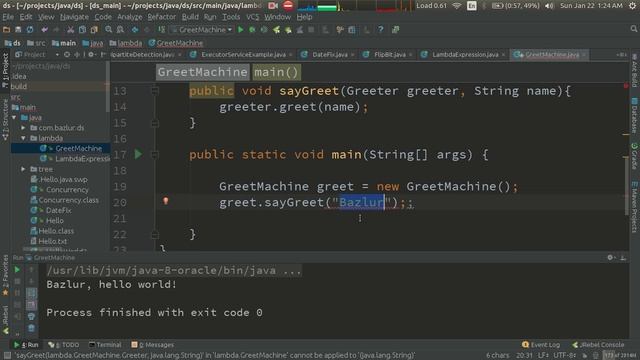Click the Replace toolbar icon

(x=120, y=30)
